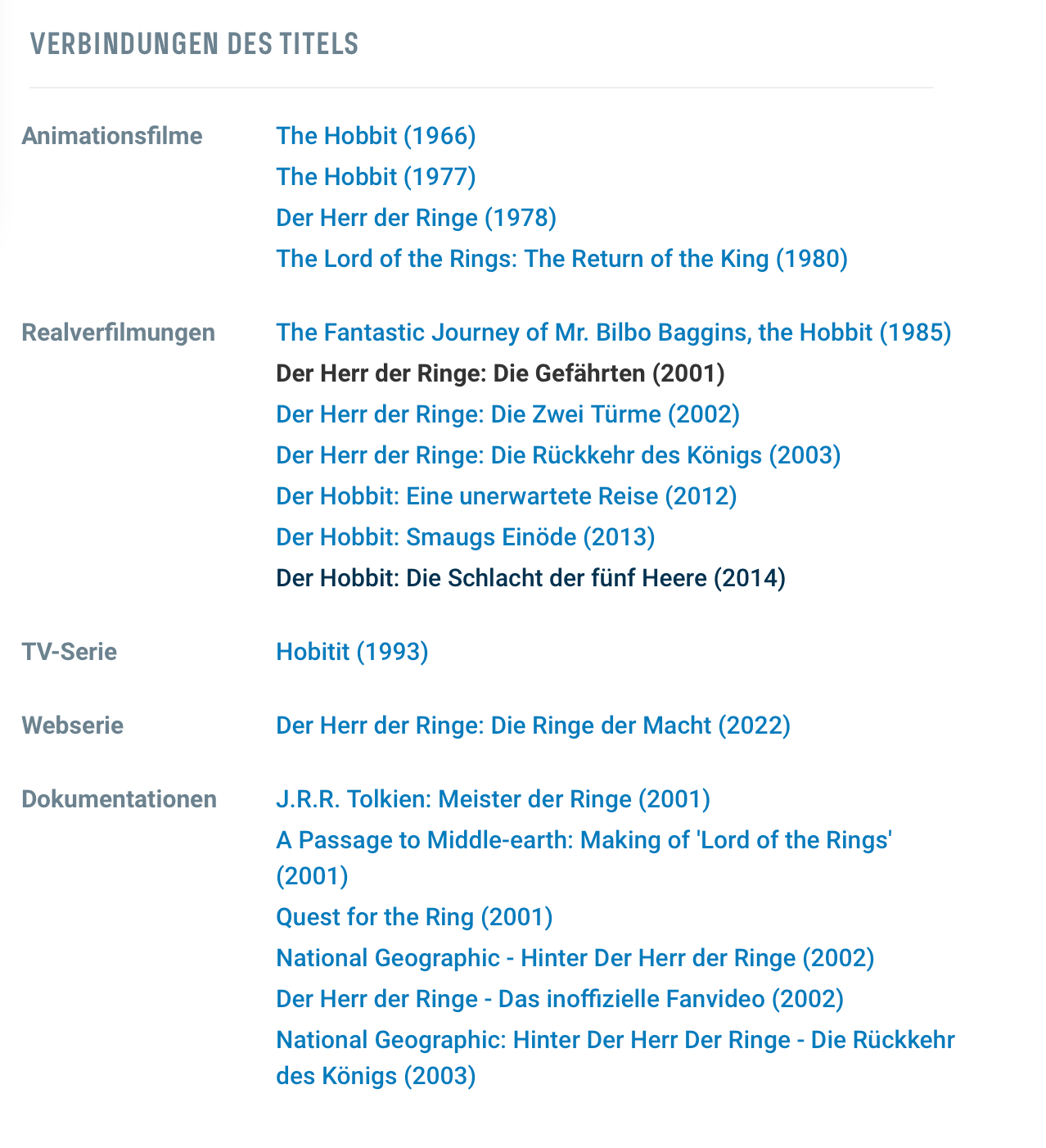This screenshot has height=1148, width=1046.
Task: Open Die Rückkehr des Königs (2003) film link
Action: coord(558,455)
